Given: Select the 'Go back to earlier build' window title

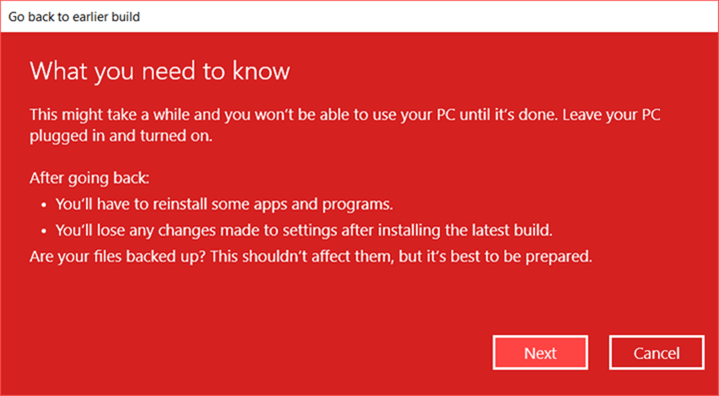Looking at the screenshot, I should 74,17.
